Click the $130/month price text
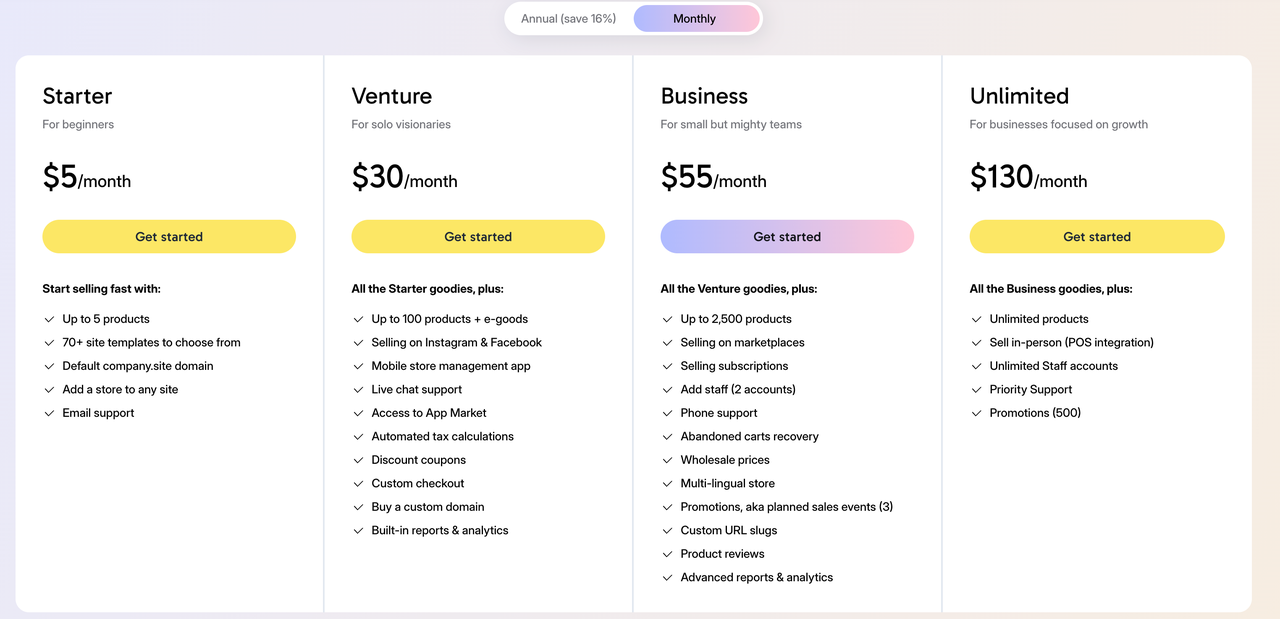This screenshot has width=1280, height=619. (1028, 178)
